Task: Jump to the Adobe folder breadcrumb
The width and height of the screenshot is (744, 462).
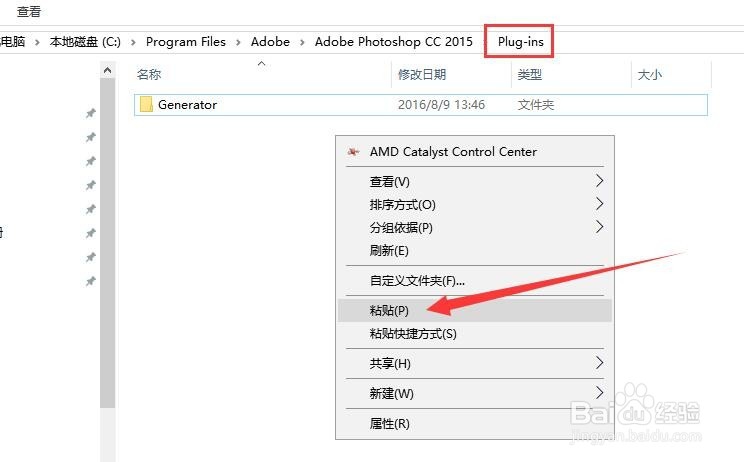Action: [270, 42]
